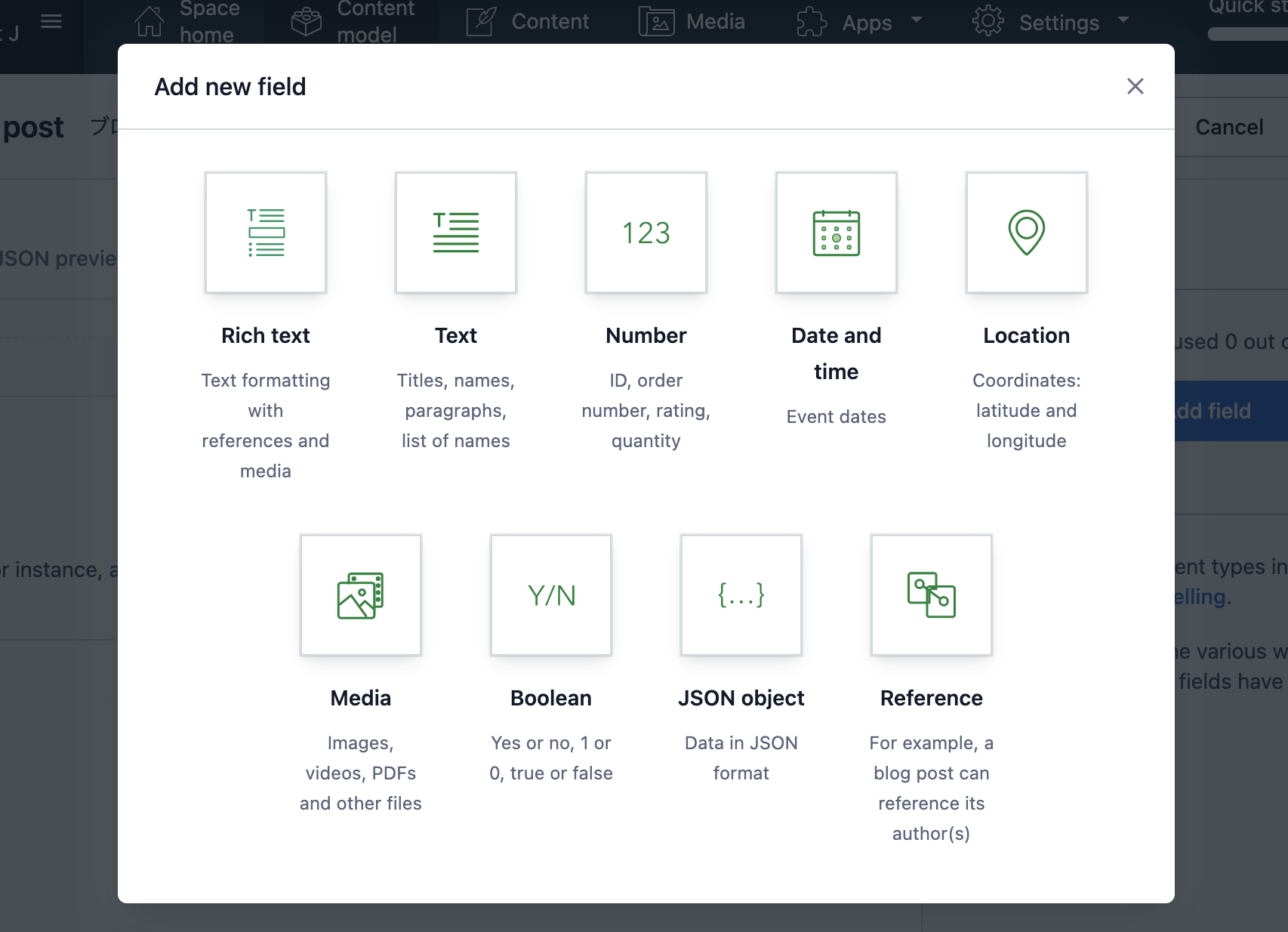This screenshot has height=932, width=1288.
Task: Open the hamburger menu in the top bar
Action: coord(51,21)
